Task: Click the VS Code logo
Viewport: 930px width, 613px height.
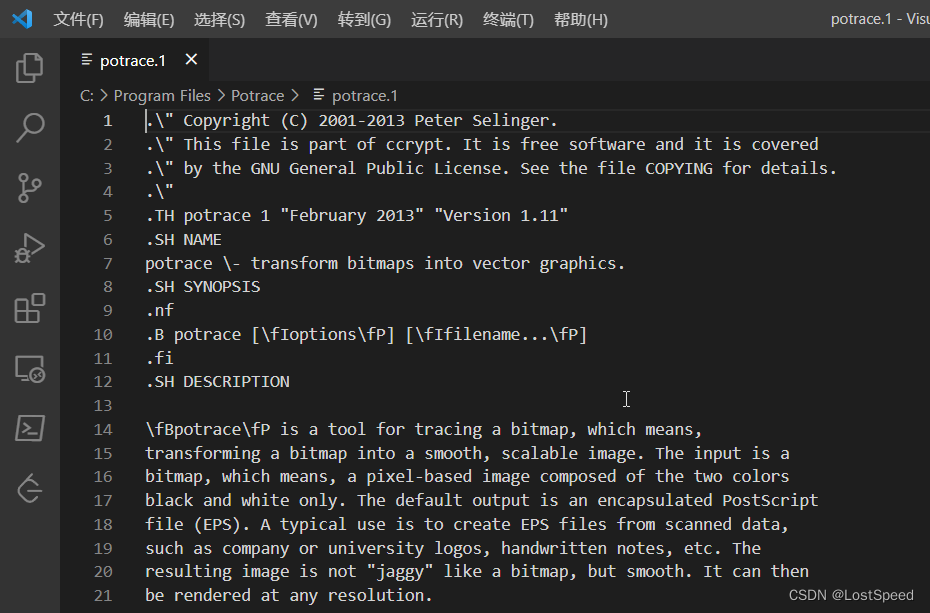Action: (x=22, y=19)
